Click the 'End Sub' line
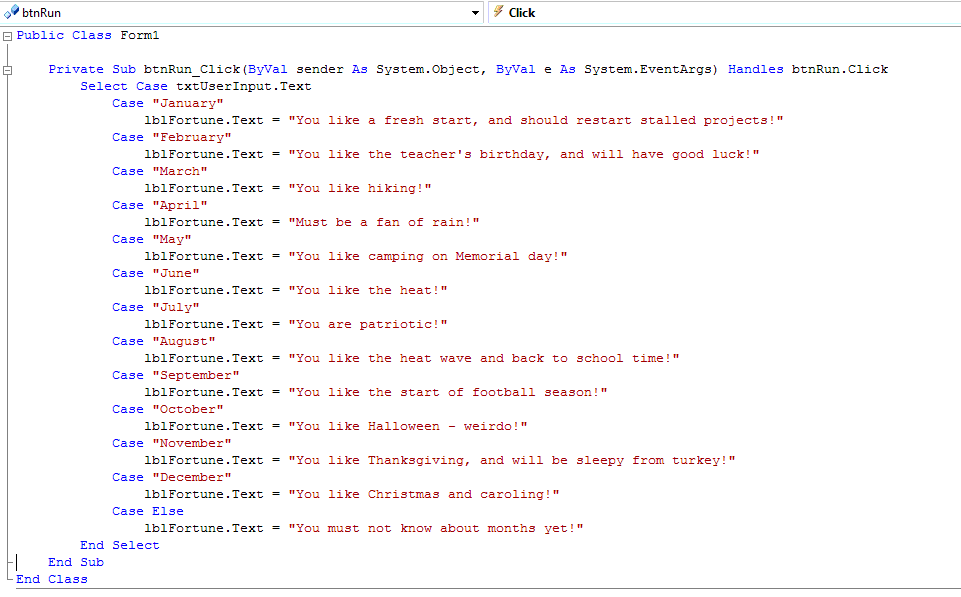The image size is (961, 597). tap(76, 563)
